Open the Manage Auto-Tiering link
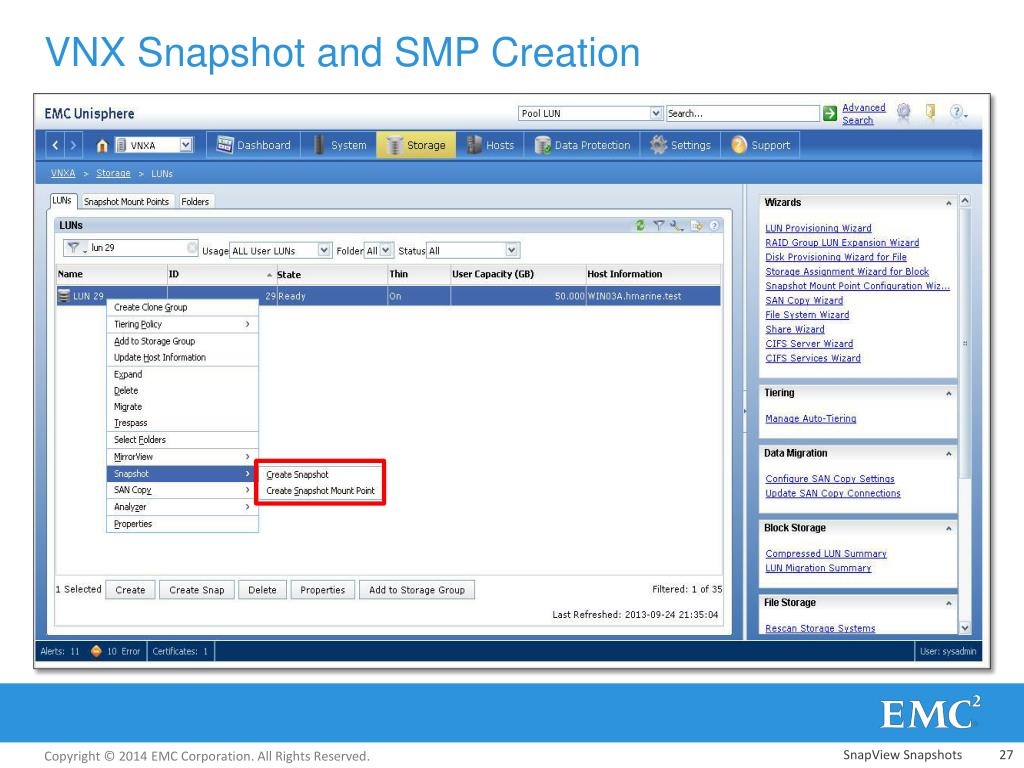The image size is (1024, 768). coord(810,419)
